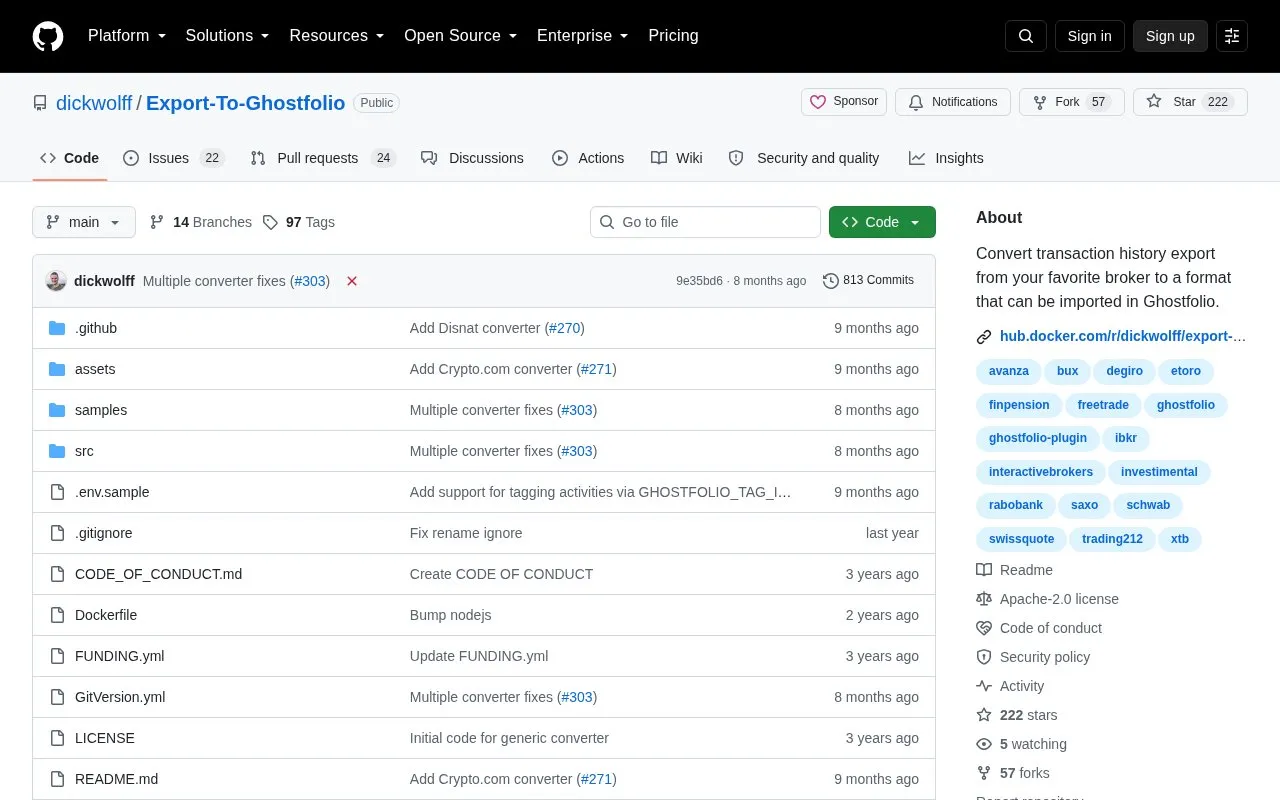Click the Star icon
This screenshot has height=800, width=1280.
point(1154,102)
